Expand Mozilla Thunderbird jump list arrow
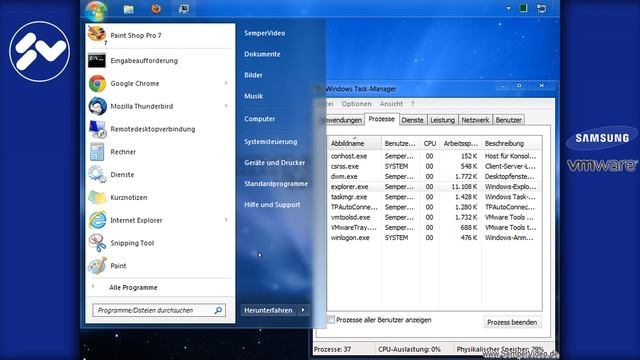640x360 pixels. point(226,106)
